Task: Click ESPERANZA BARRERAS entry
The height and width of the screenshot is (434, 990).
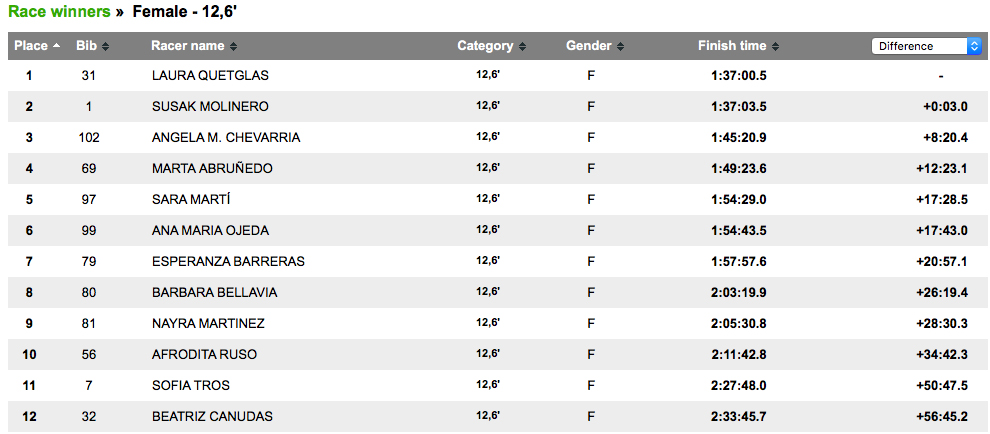Action: click(x=229, y=262)
